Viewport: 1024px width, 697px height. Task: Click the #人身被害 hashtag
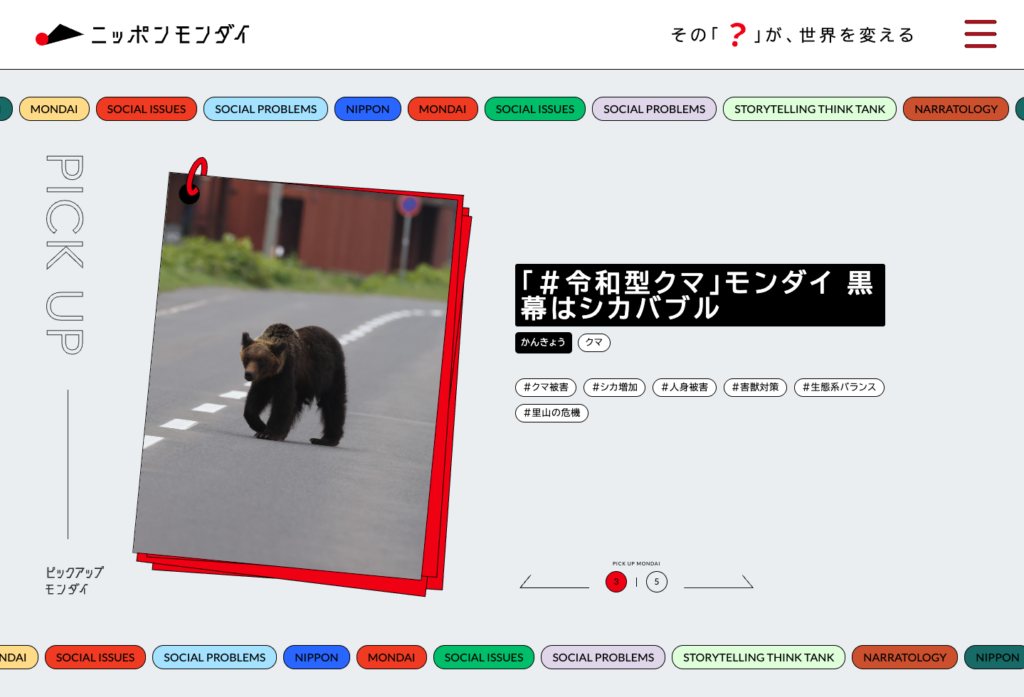coord(684,387)
